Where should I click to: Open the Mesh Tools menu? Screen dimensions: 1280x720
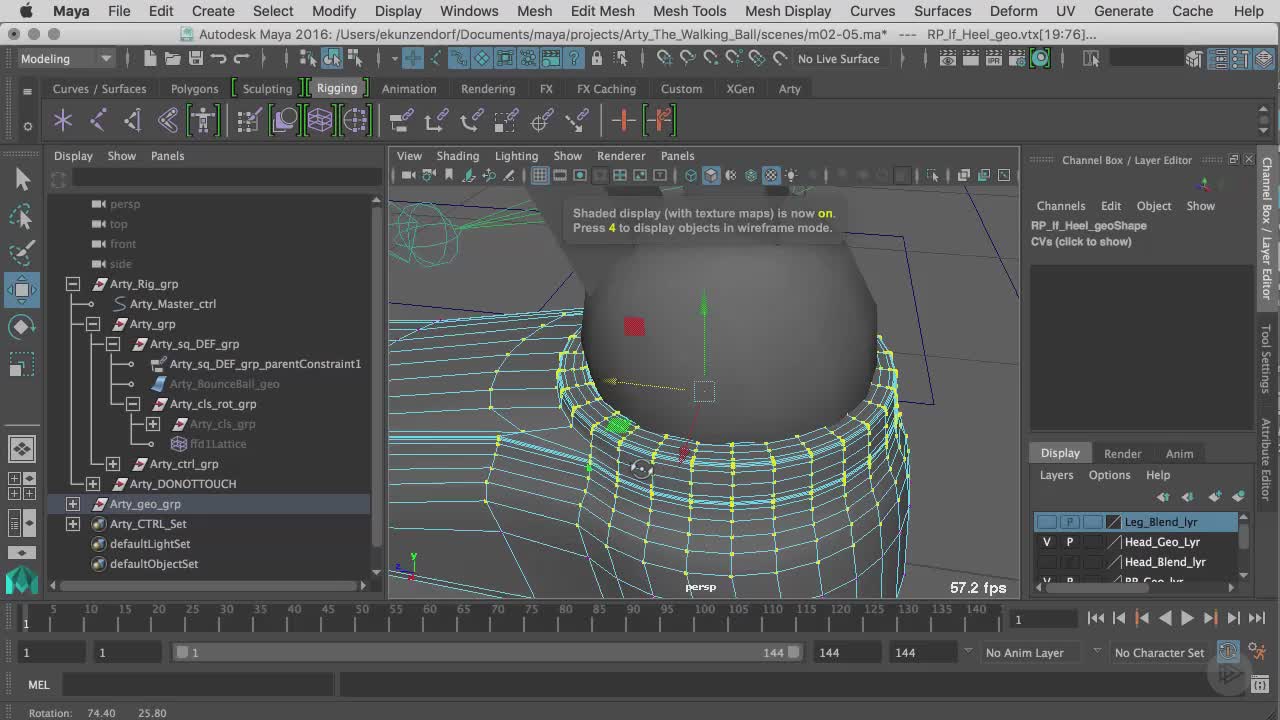tap(689, 11)
